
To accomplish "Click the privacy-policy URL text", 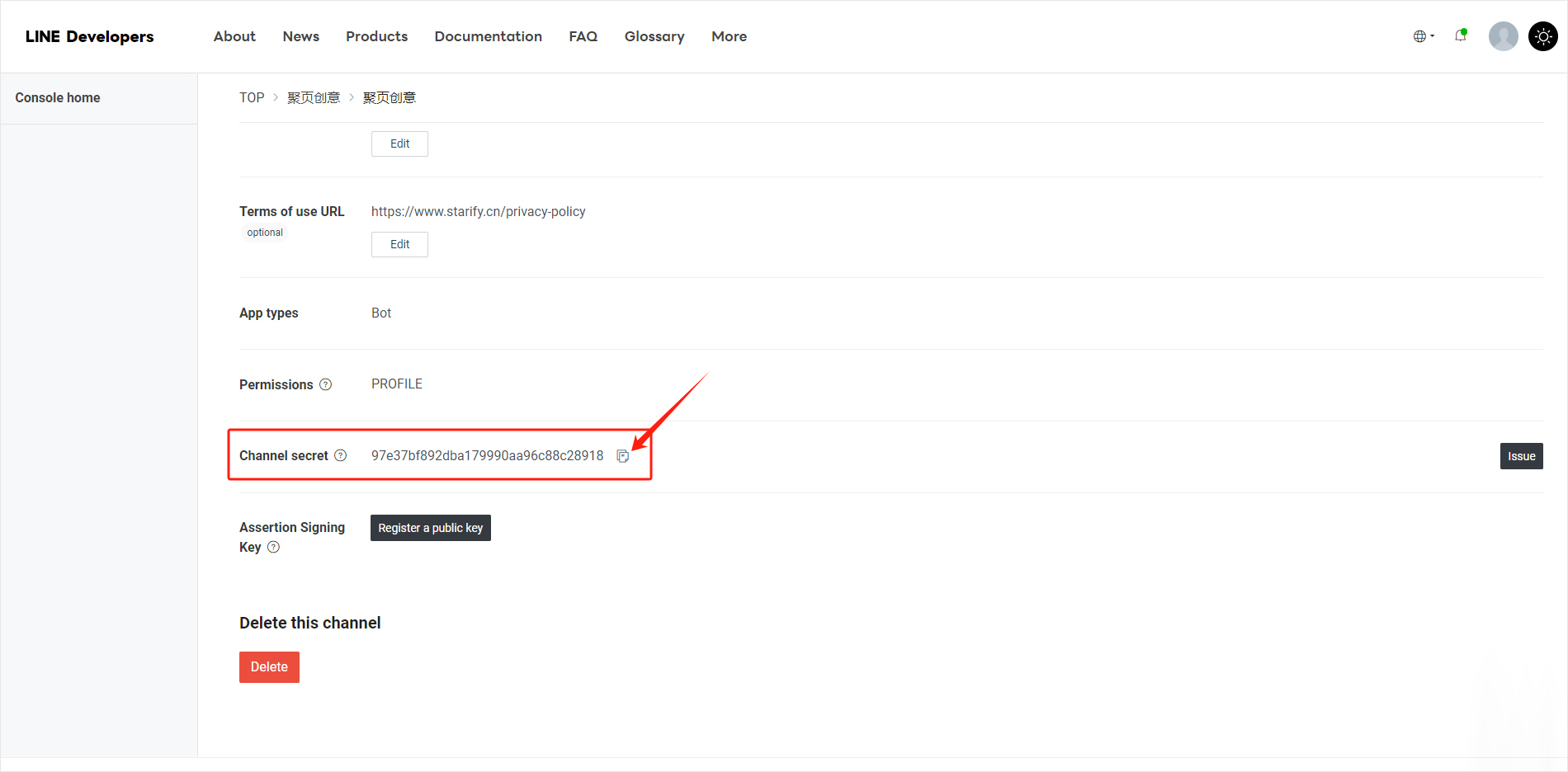I will coord(479,211).
